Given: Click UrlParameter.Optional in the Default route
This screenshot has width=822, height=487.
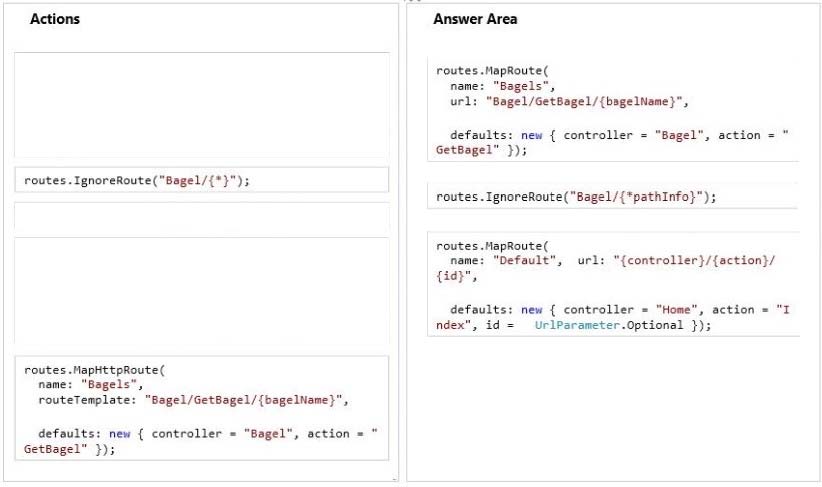Looking at the screenshot, I should coord(609,325).
